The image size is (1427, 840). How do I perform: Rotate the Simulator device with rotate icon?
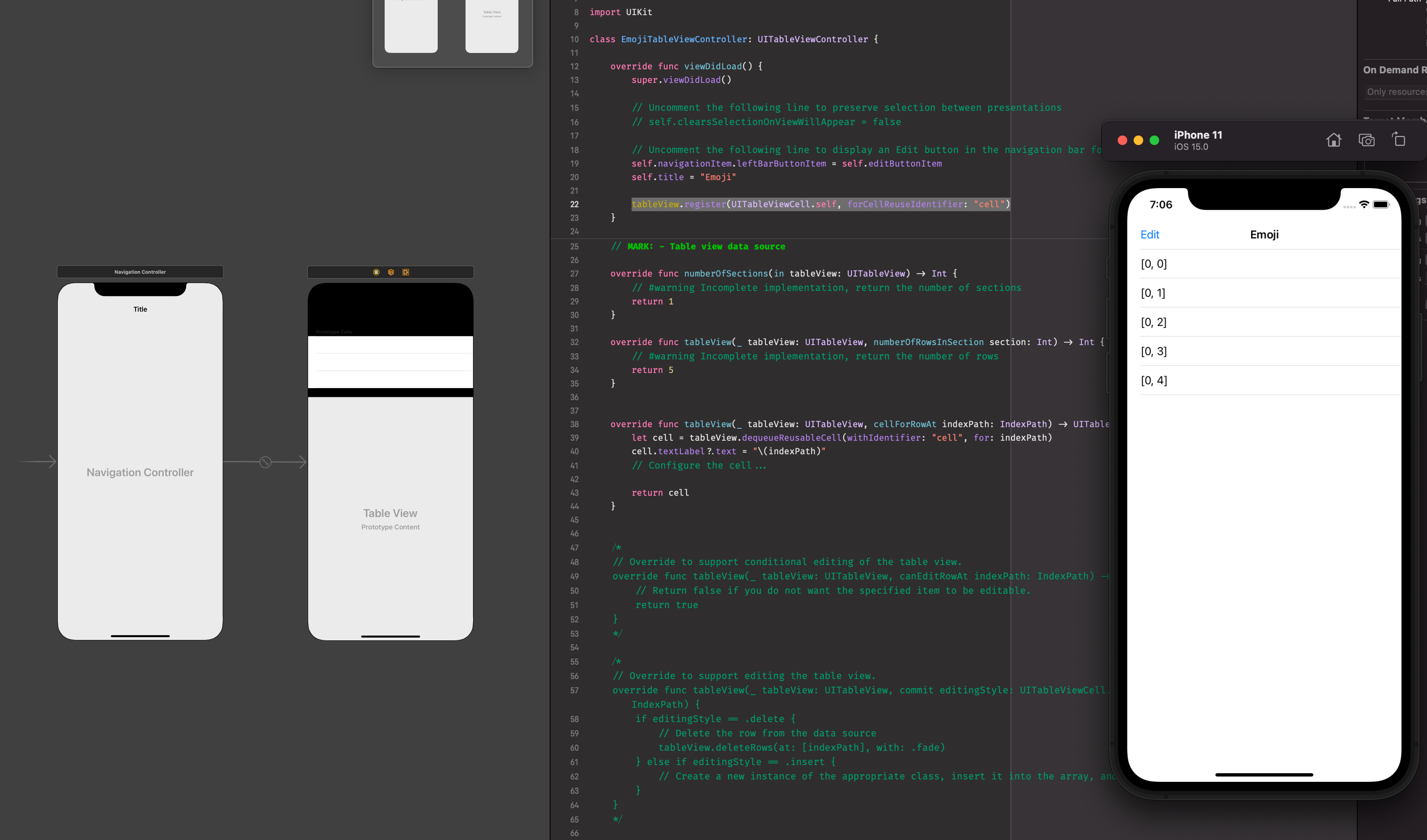pos(1399,139)
